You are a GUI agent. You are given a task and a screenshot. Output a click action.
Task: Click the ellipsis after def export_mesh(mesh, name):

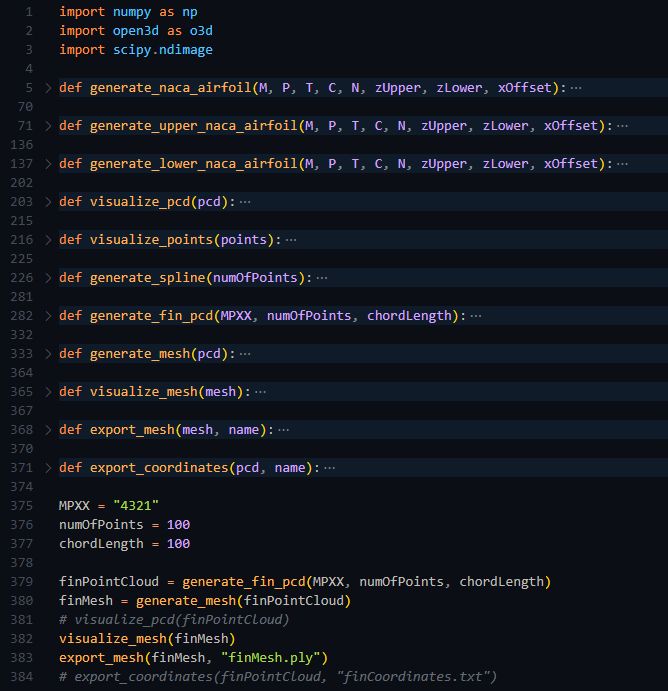(x=283, y=430)
